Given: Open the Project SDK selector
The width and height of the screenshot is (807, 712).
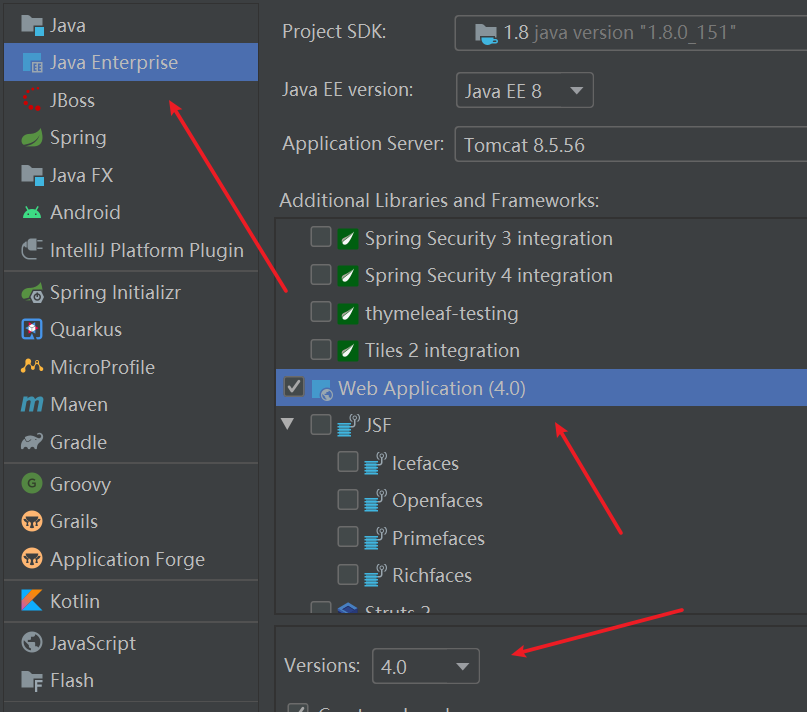Looking at the screenshot, I should (630, 32).
